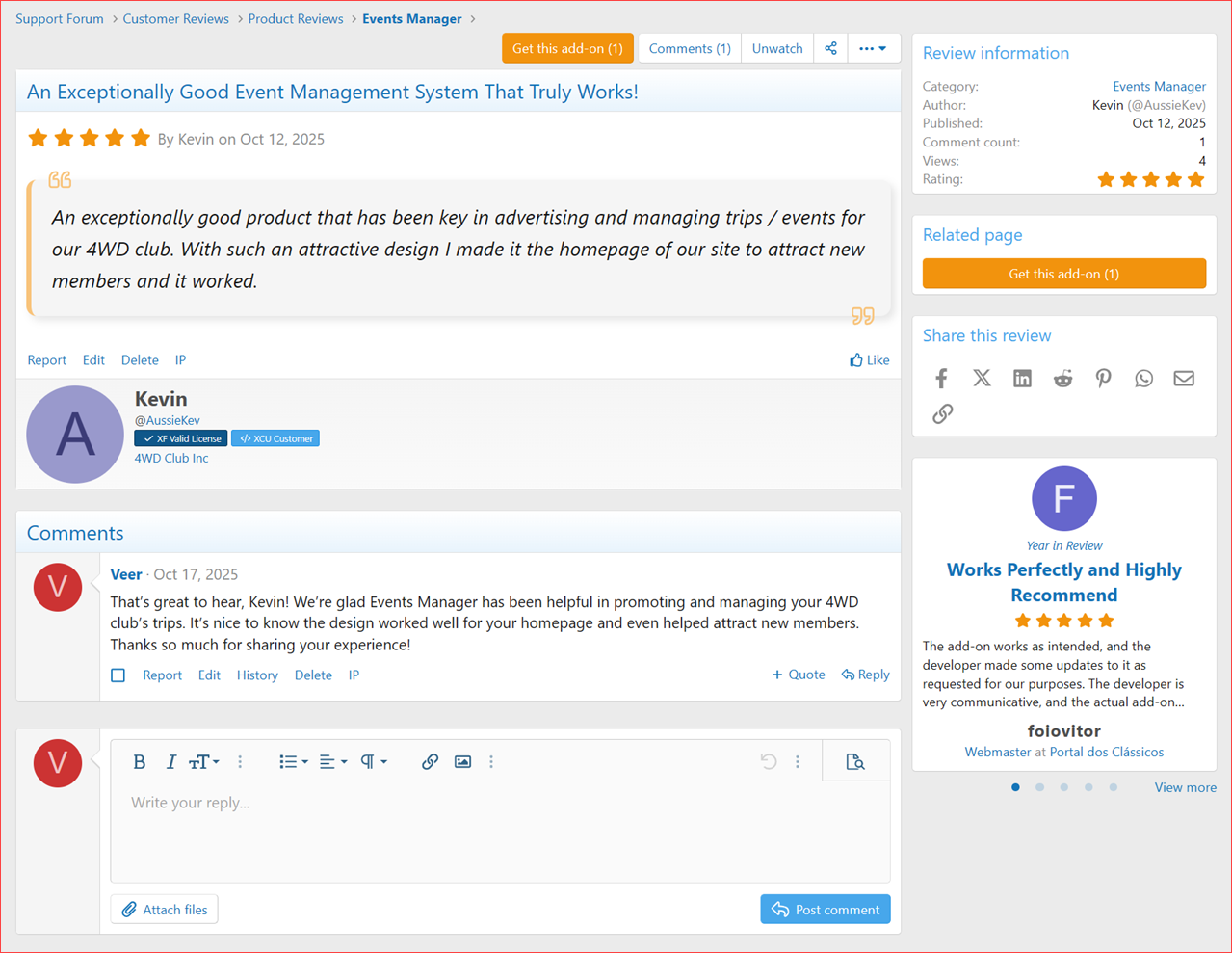Insert an image into the reply

click(x=462, y=761)
